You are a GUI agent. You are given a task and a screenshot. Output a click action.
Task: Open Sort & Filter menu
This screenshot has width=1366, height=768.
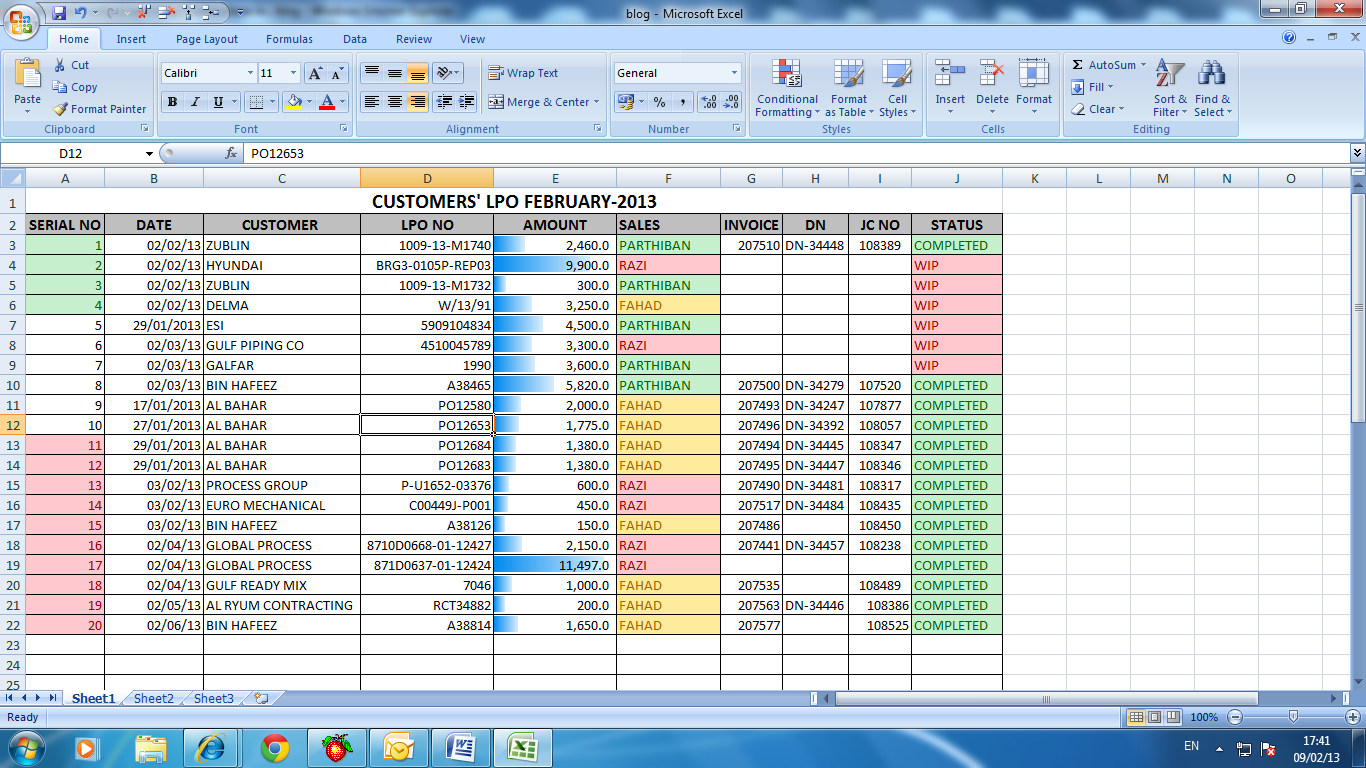1170,88
